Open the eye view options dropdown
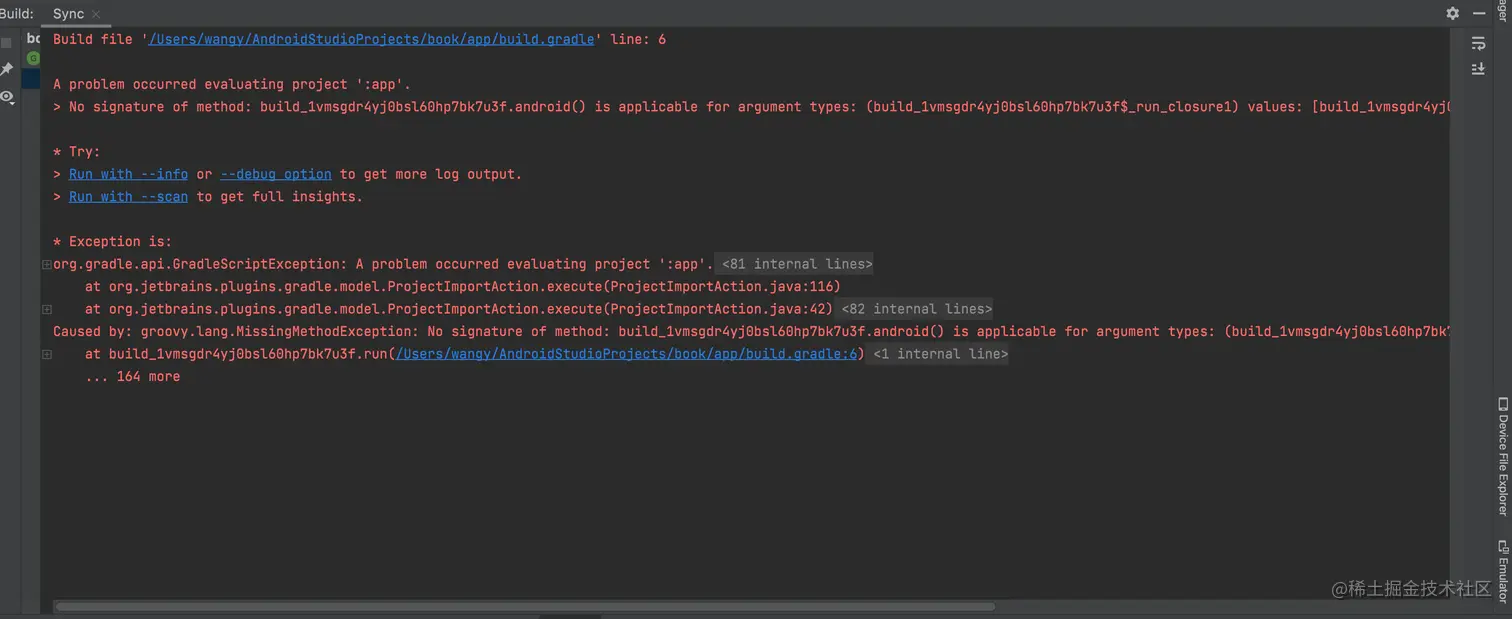Image resolution: width=1512 pixels, height=619 pixels. (7, 97)
